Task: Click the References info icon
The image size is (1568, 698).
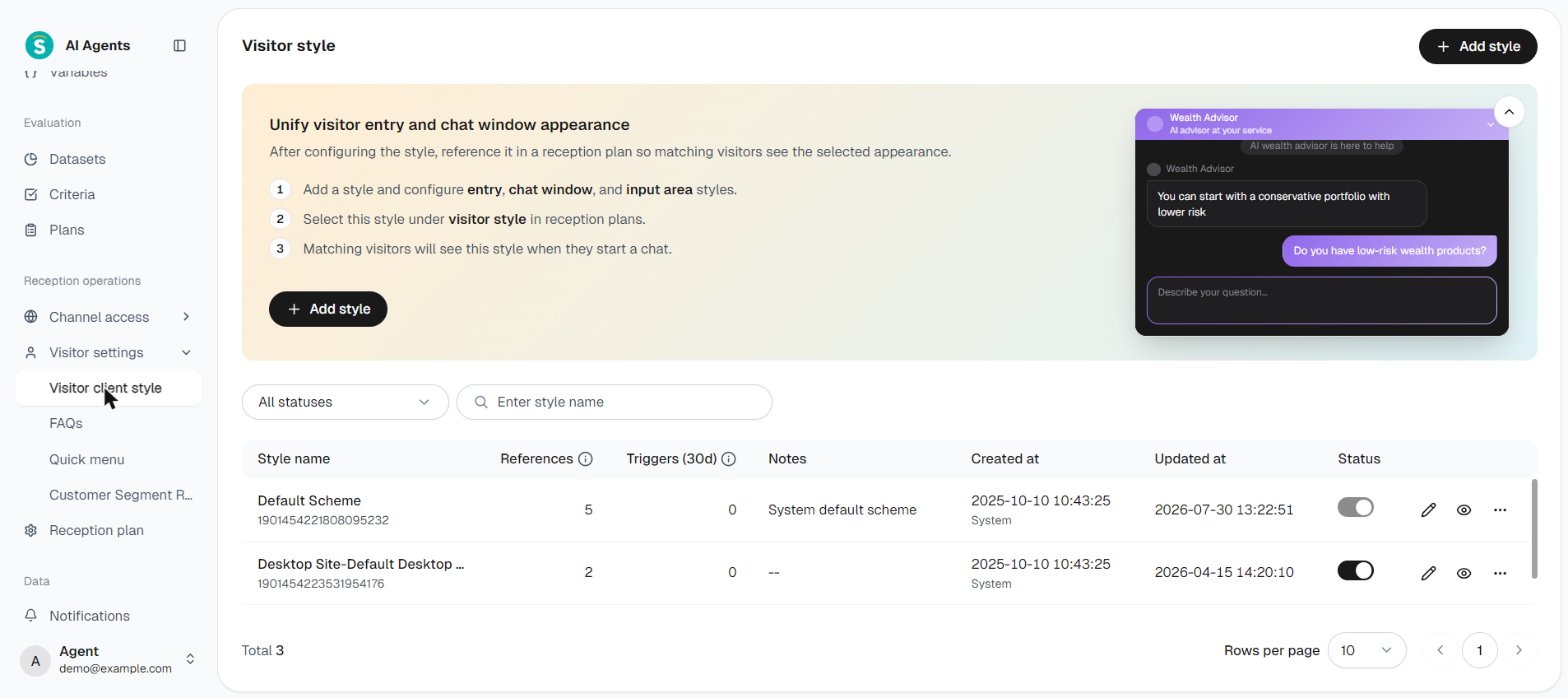Action: 586,459
